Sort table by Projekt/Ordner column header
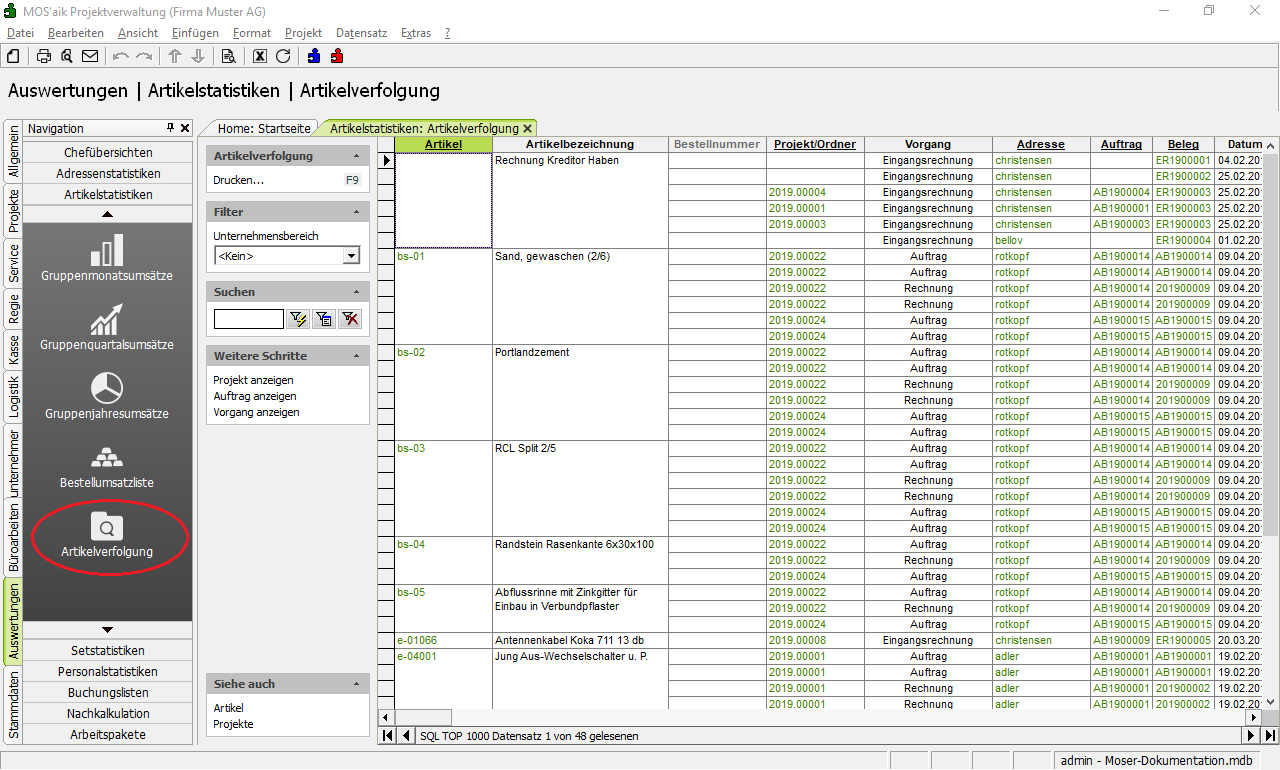 pyautogui.click(x=815, y=144)
